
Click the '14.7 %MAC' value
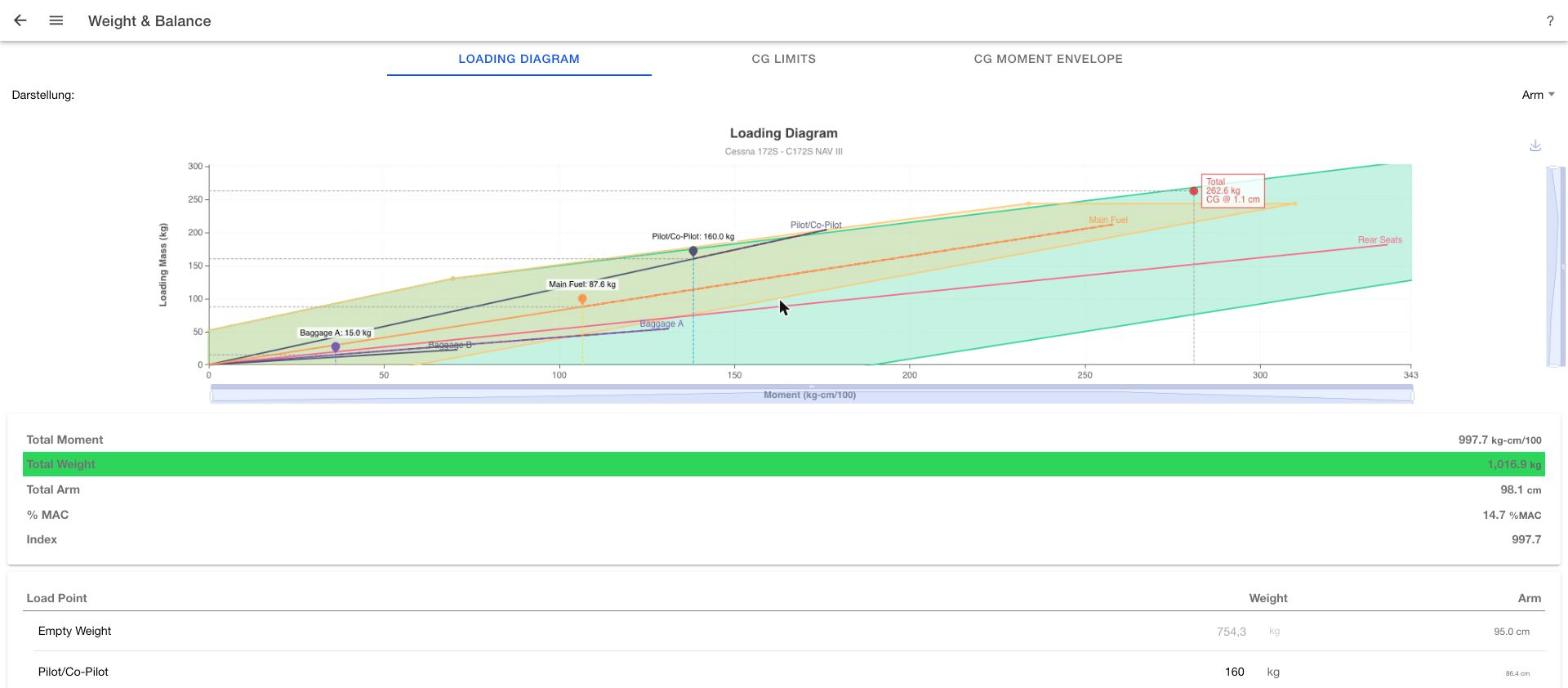[x=1512, y=515]
